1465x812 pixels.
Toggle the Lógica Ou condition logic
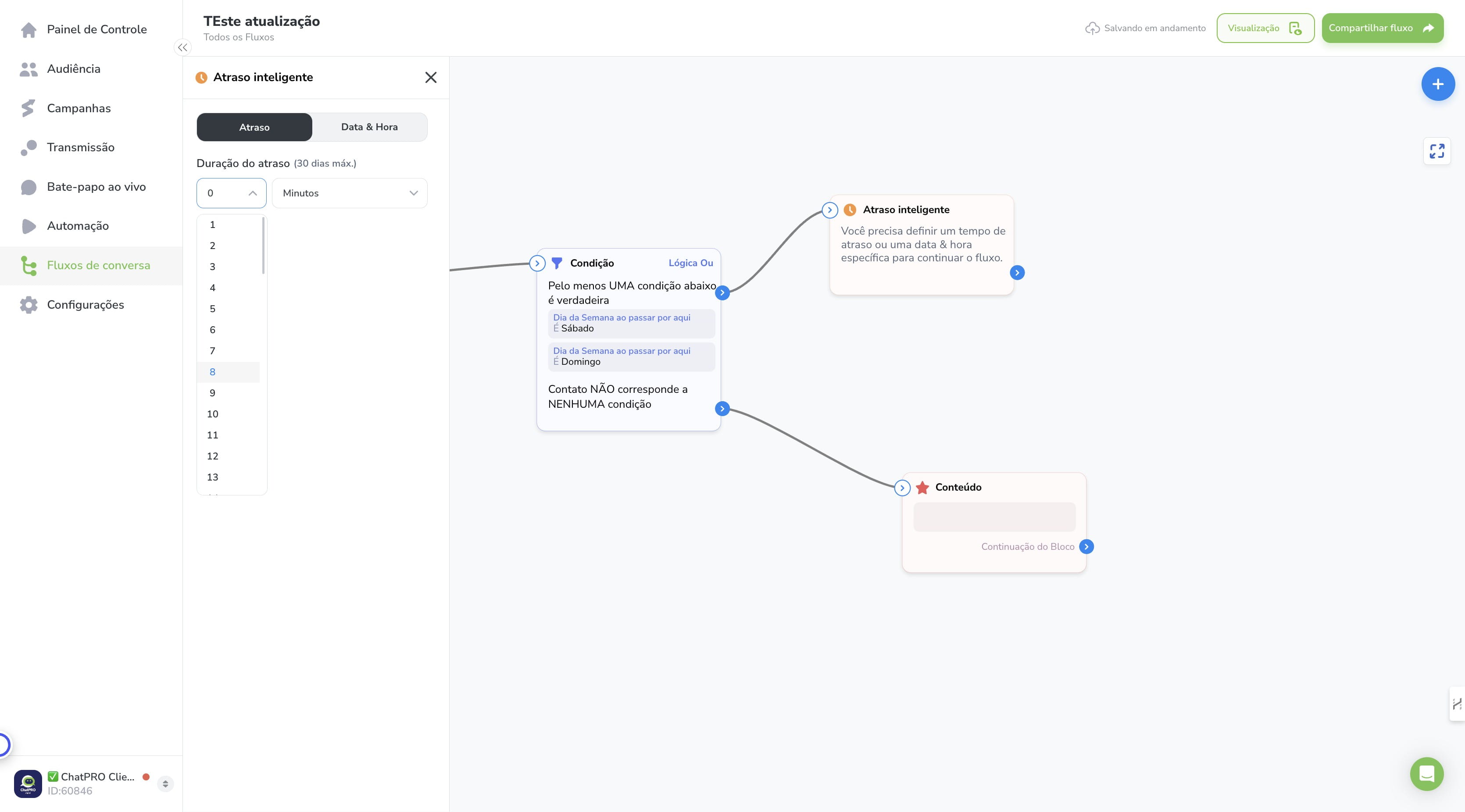[690, 263]
